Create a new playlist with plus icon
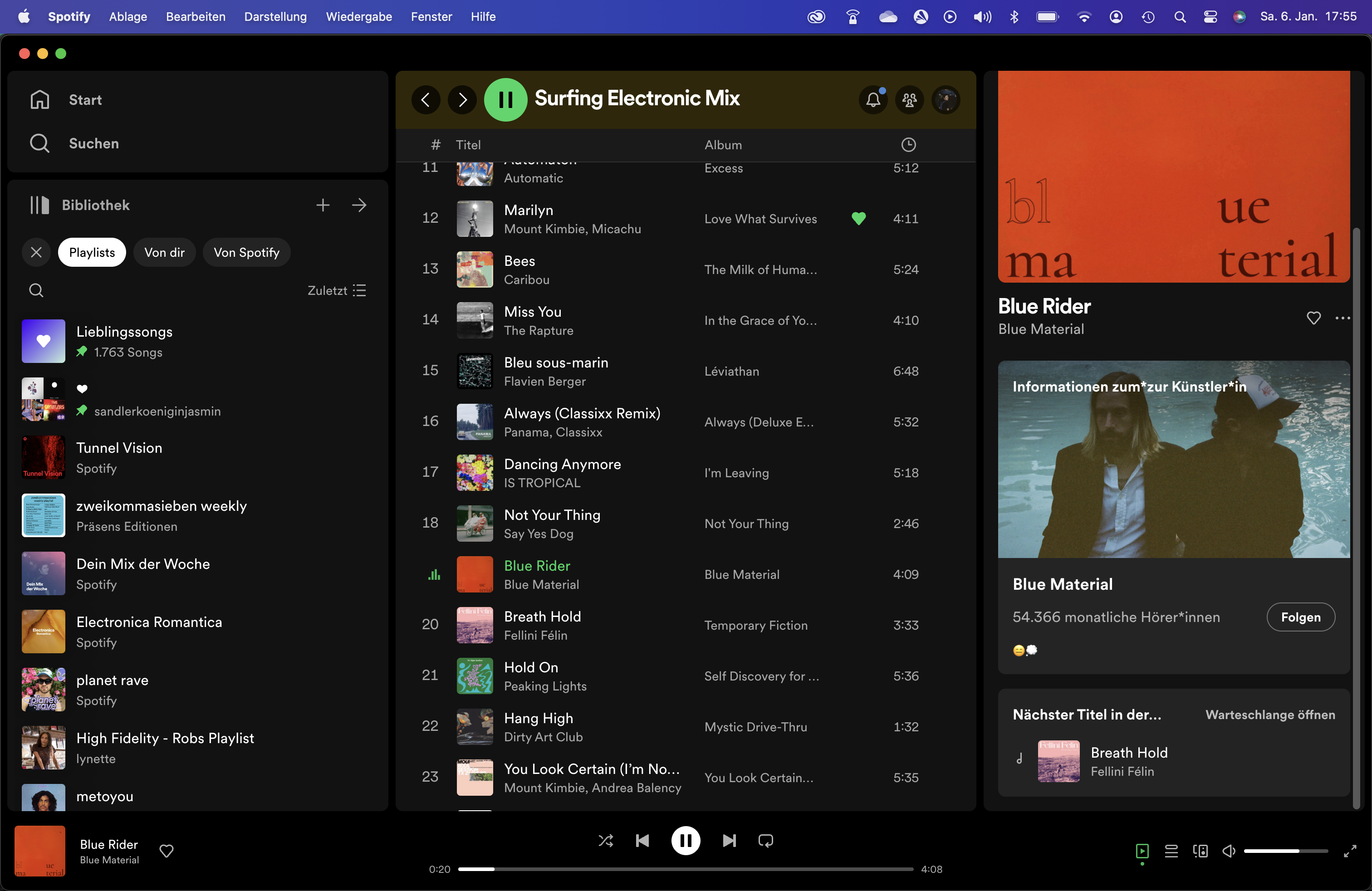This screenshot has height=891, width=1372. (x=323, y=205)
